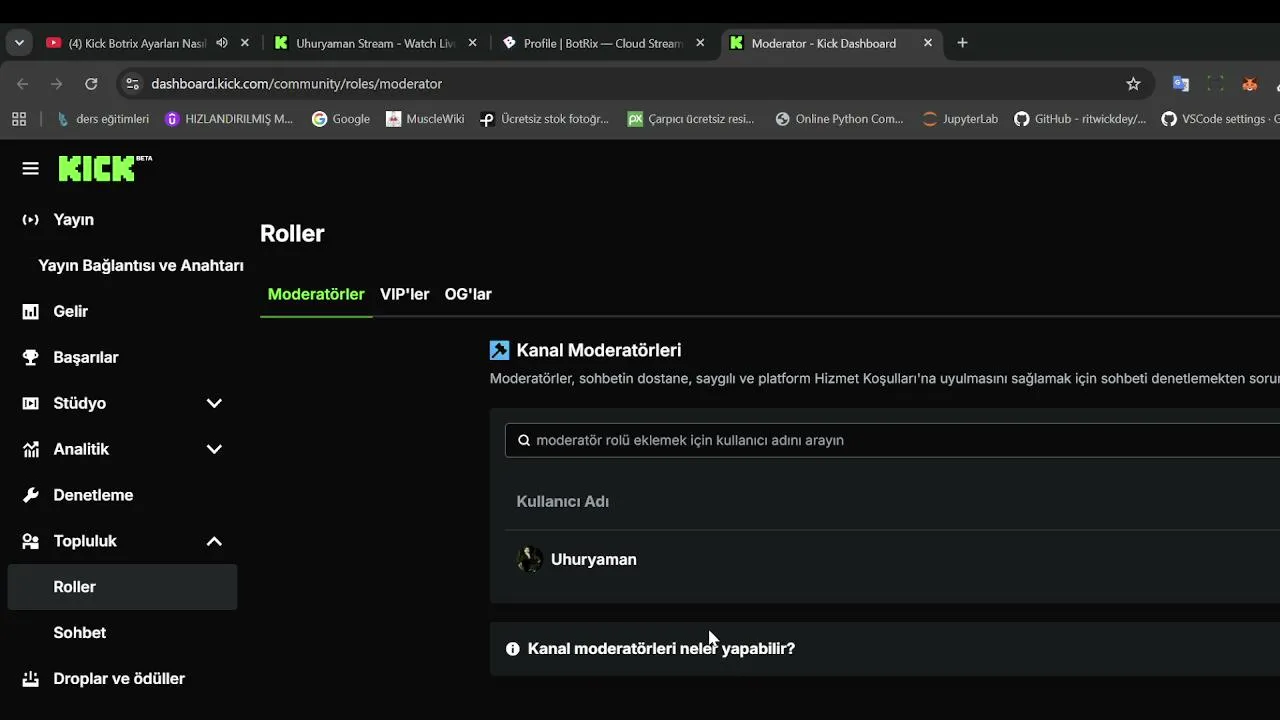
Task: Click the MetaMask fox extension icon
Action: [1249, 84]
